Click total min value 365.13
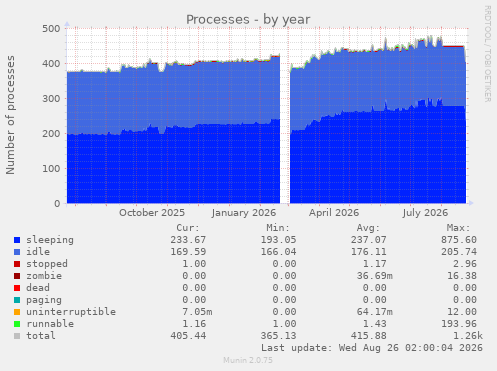 point(278,336)
